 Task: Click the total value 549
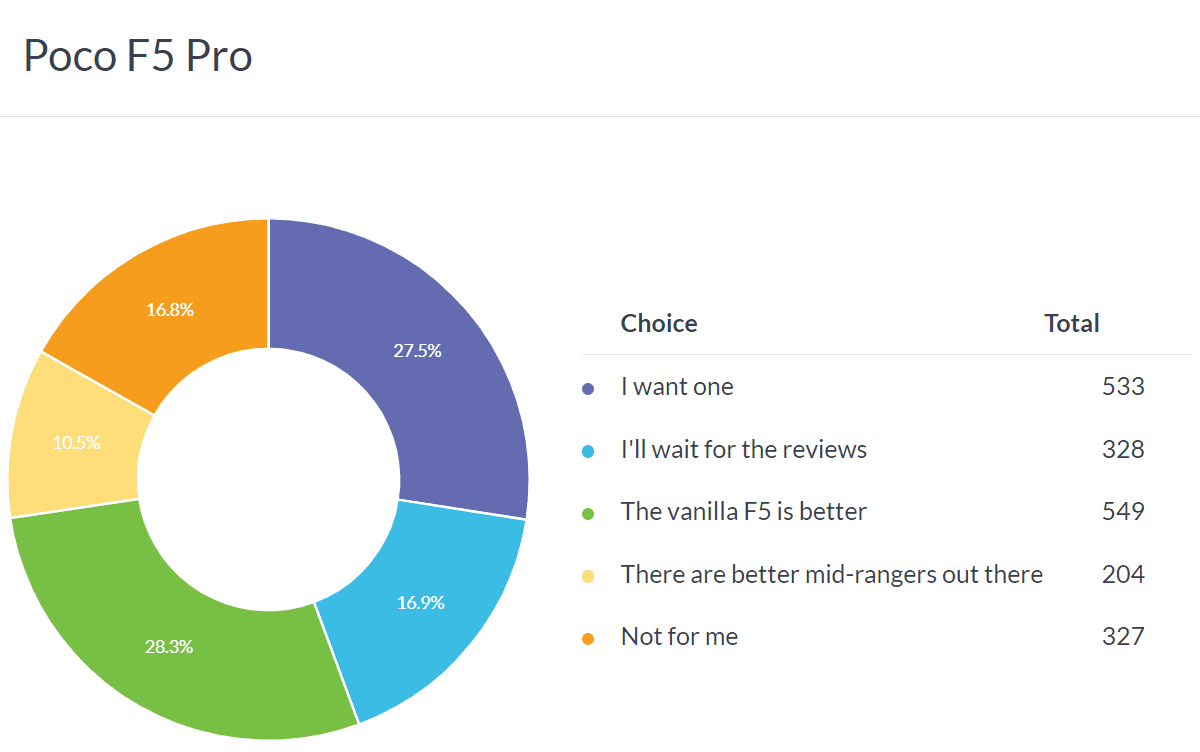point(1123,512)
